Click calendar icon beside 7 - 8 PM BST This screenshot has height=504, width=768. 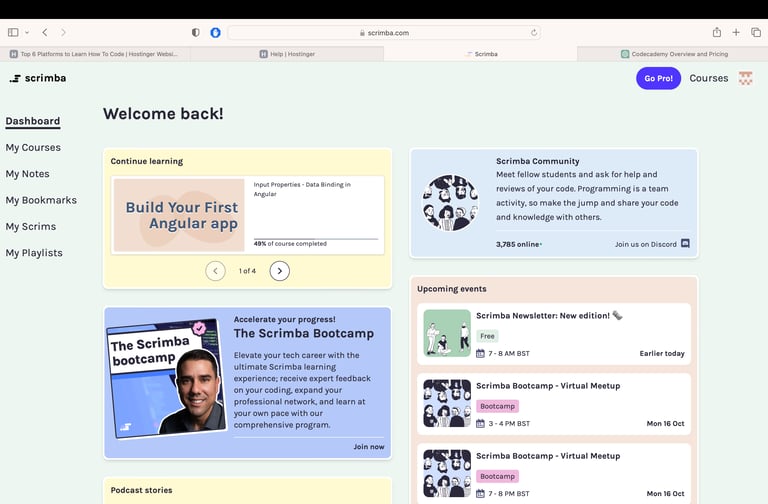tap(480, 493)
